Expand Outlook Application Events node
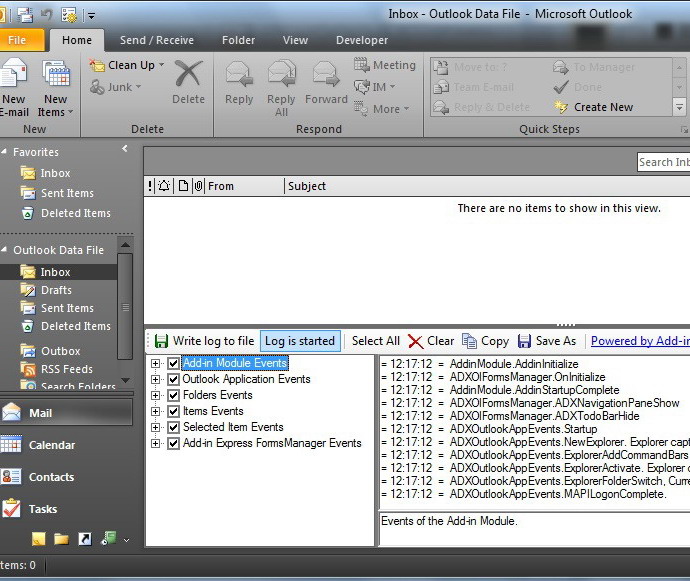 click(155, 379)
